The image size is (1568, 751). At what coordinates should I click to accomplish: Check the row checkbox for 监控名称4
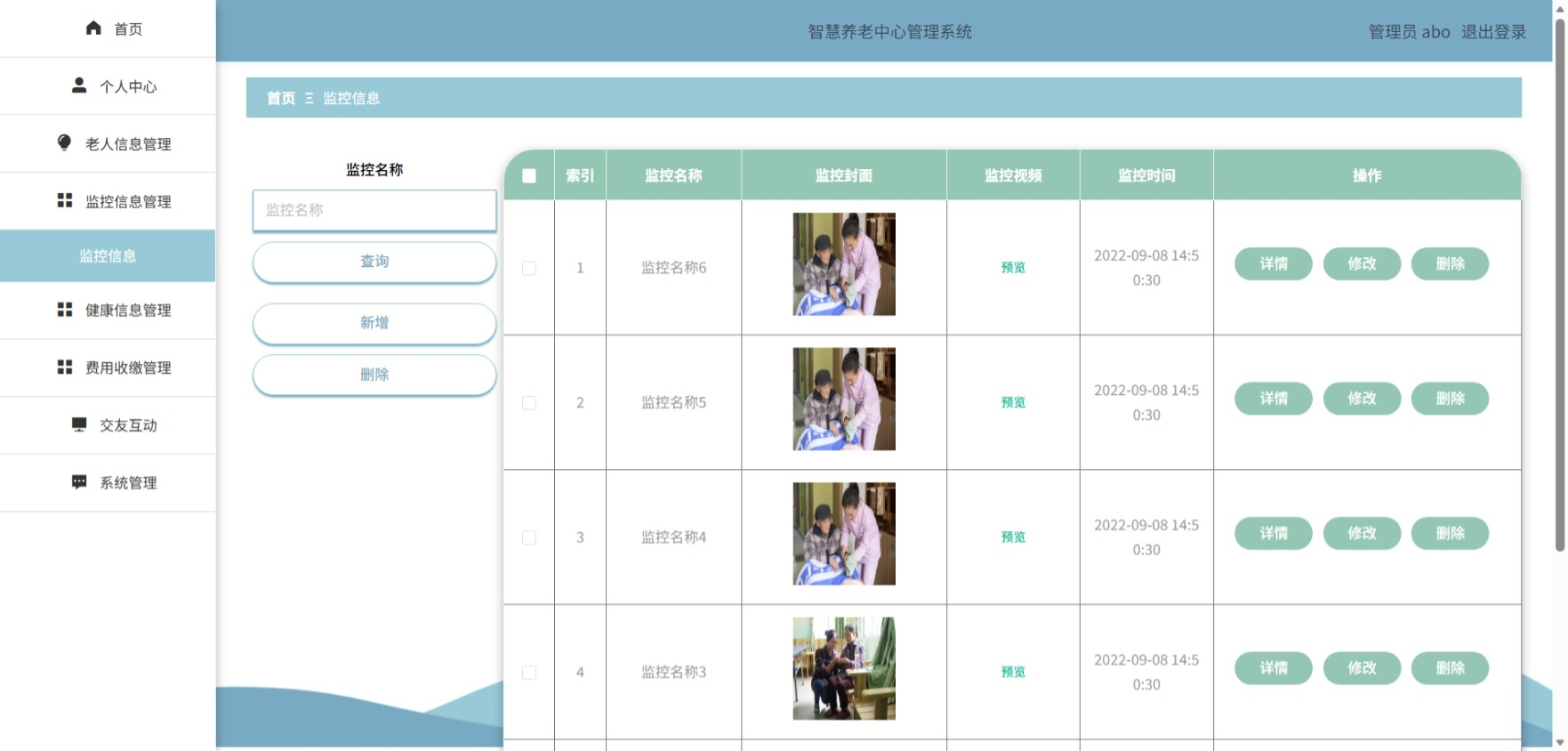point(529,537)
